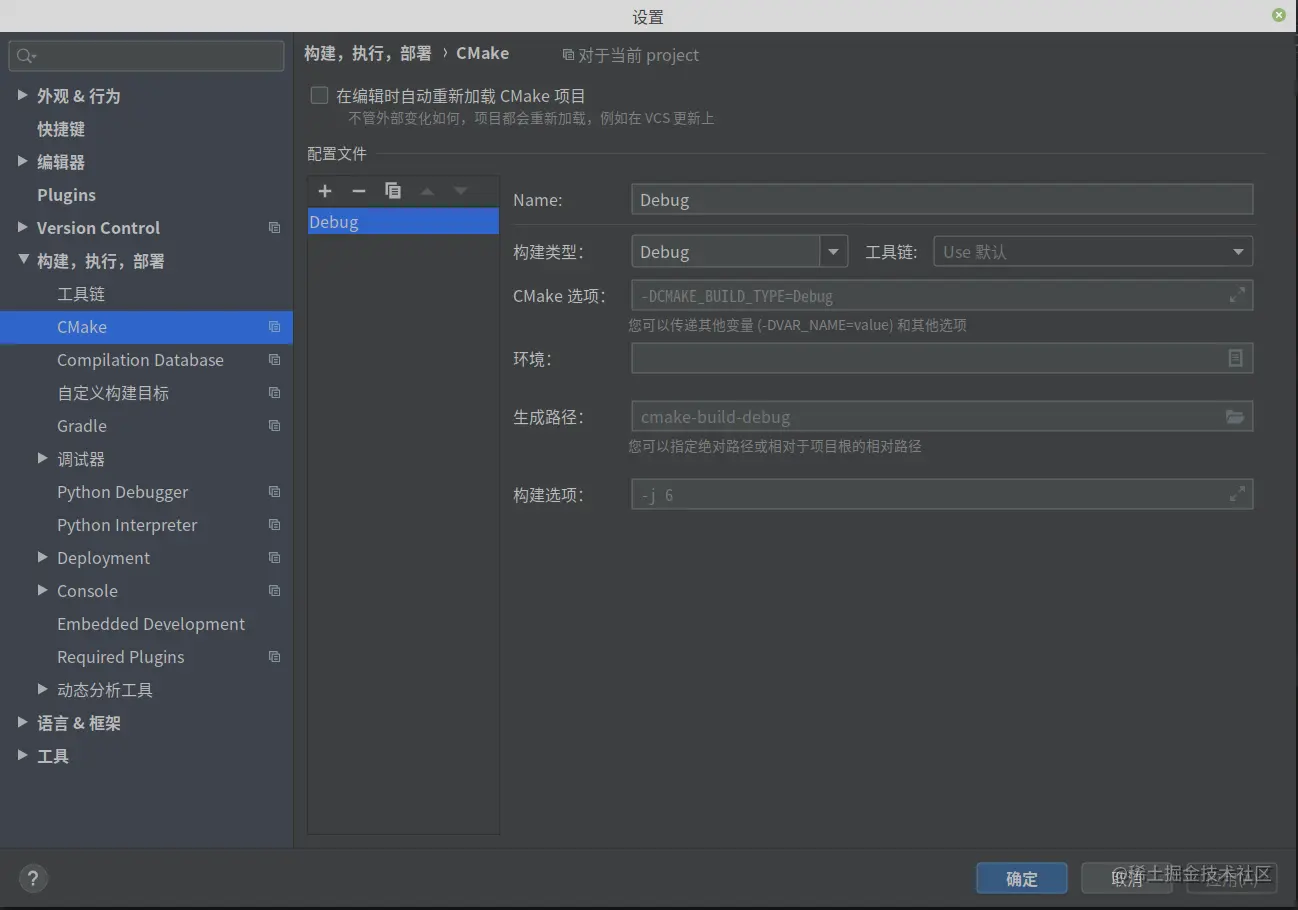Open the 工具链 Use 默认 dropdown
The height and width of the screenshot is (910, 1298).
(x=1093, y=252)
